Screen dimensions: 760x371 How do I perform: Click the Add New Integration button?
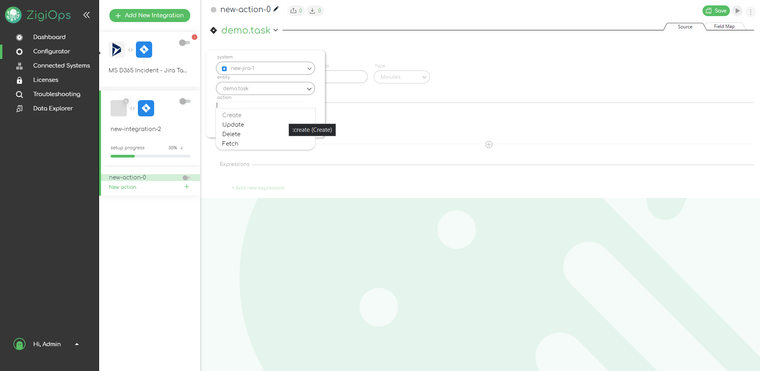point(150,16)
